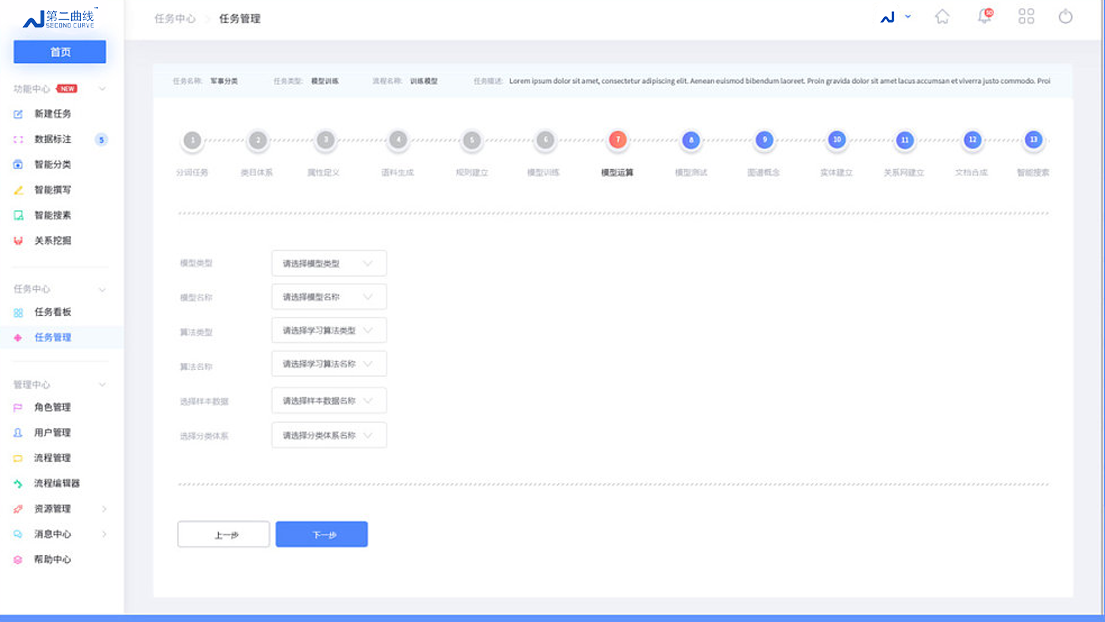The width and height of the screenshot is (1105, 622).
Task: Collapse the 功能中心 section chevron
Action: [x=102, y=89]
